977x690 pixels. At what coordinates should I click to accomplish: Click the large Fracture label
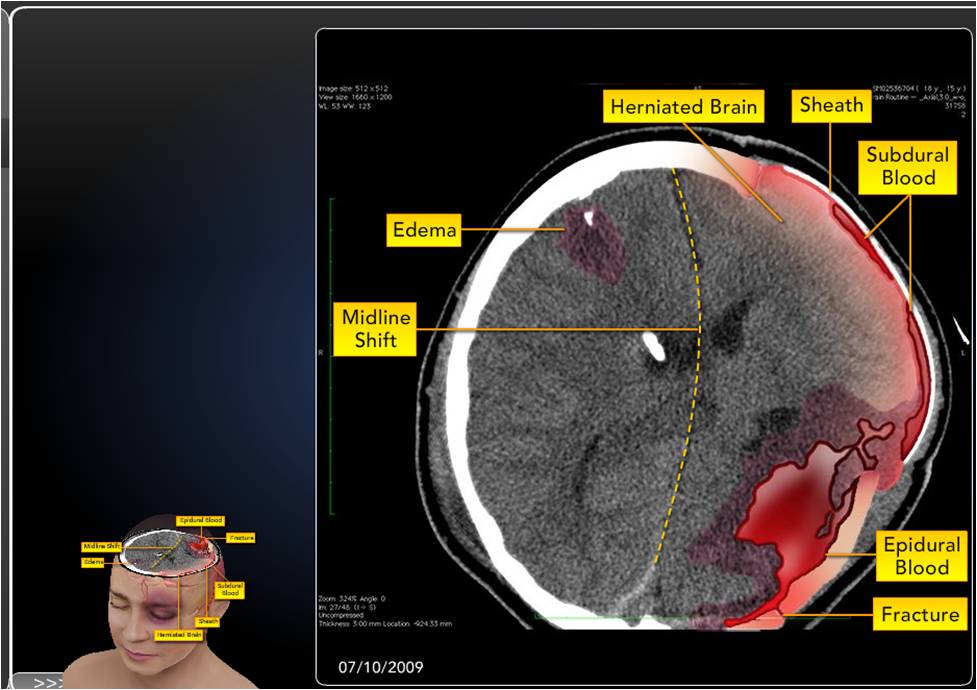click(920, 614)
